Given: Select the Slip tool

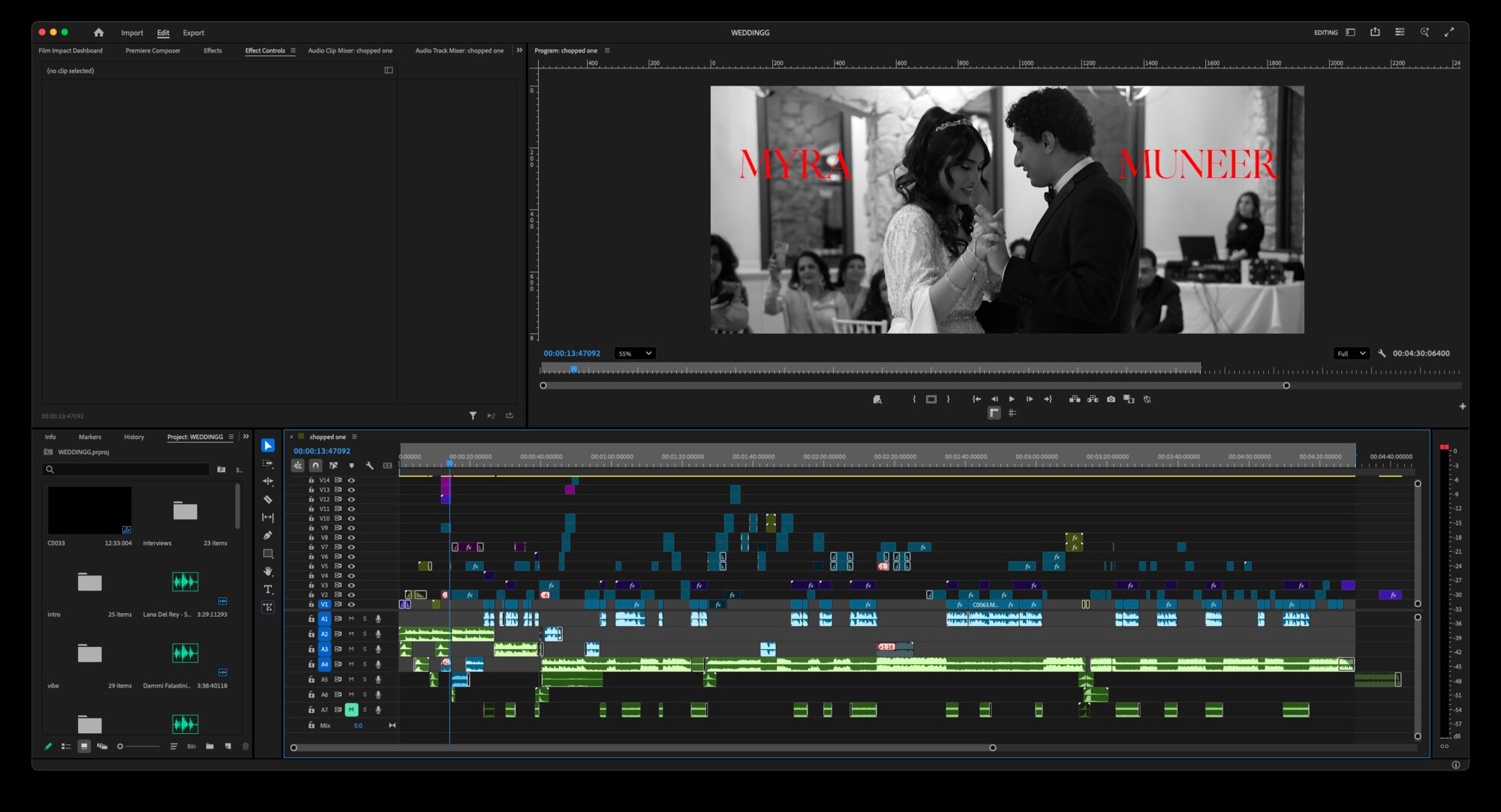Looking at the screenshot, I should click(268, 518).
